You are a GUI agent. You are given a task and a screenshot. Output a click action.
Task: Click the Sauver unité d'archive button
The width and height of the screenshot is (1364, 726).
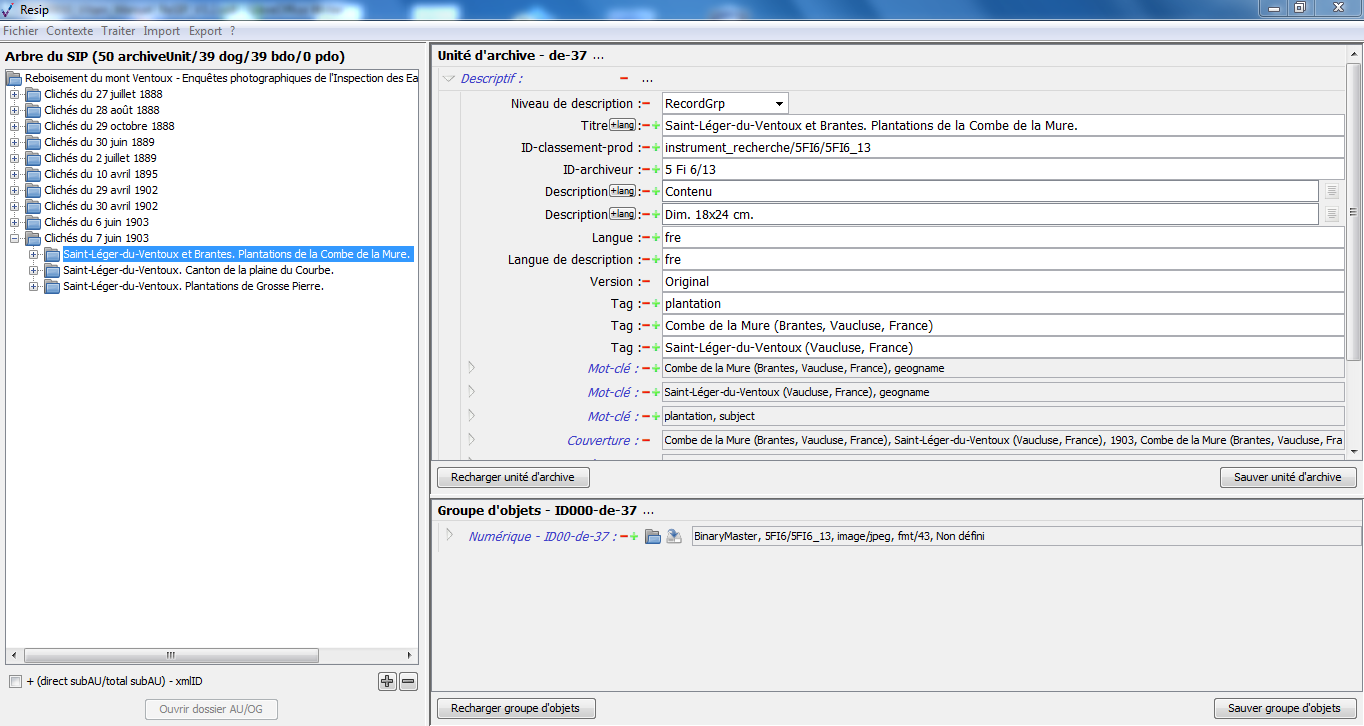(x=1287, y=477)
